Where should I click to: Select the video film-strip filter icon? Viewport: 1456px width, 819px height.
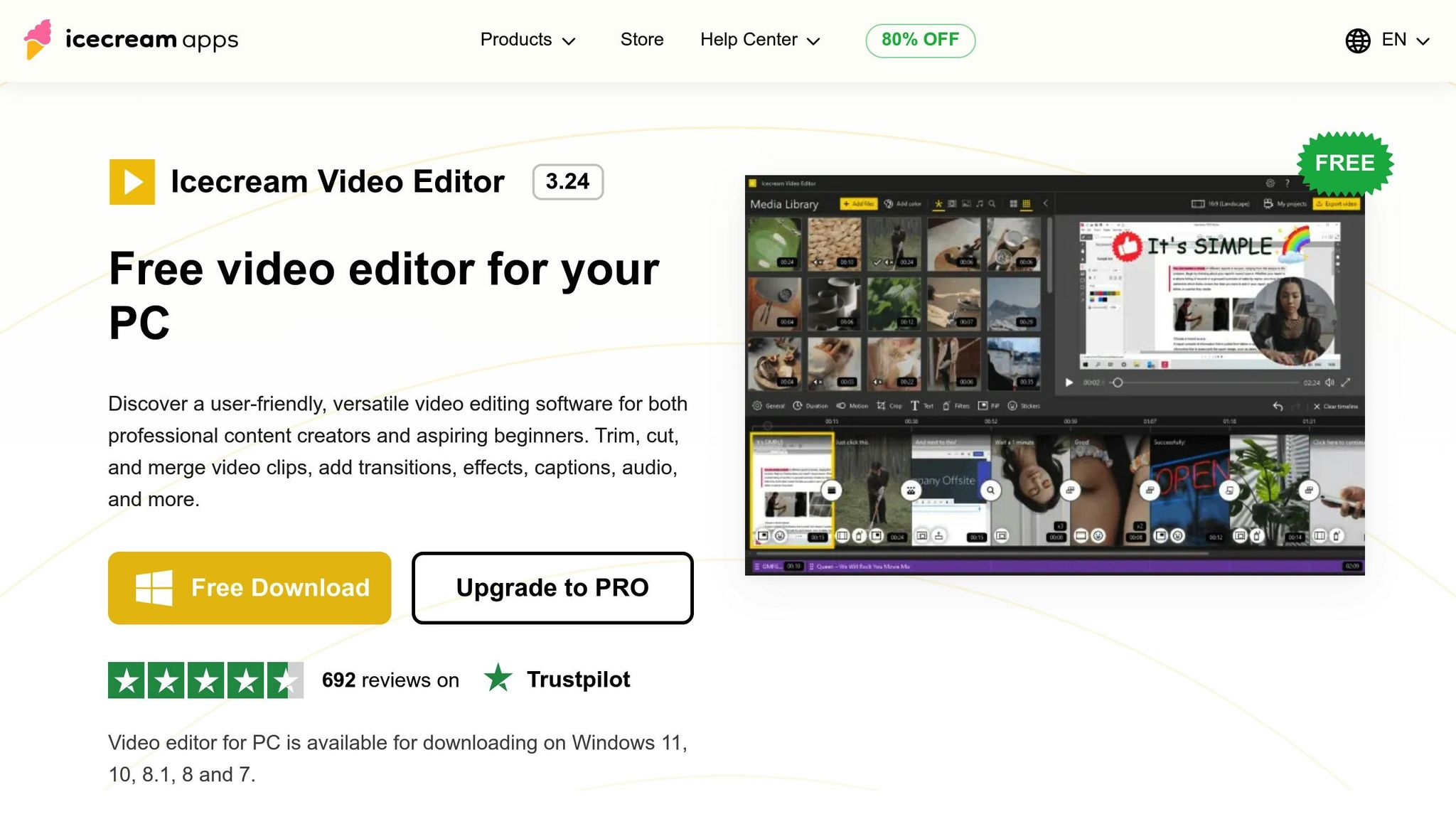click(x=952, y=204)
